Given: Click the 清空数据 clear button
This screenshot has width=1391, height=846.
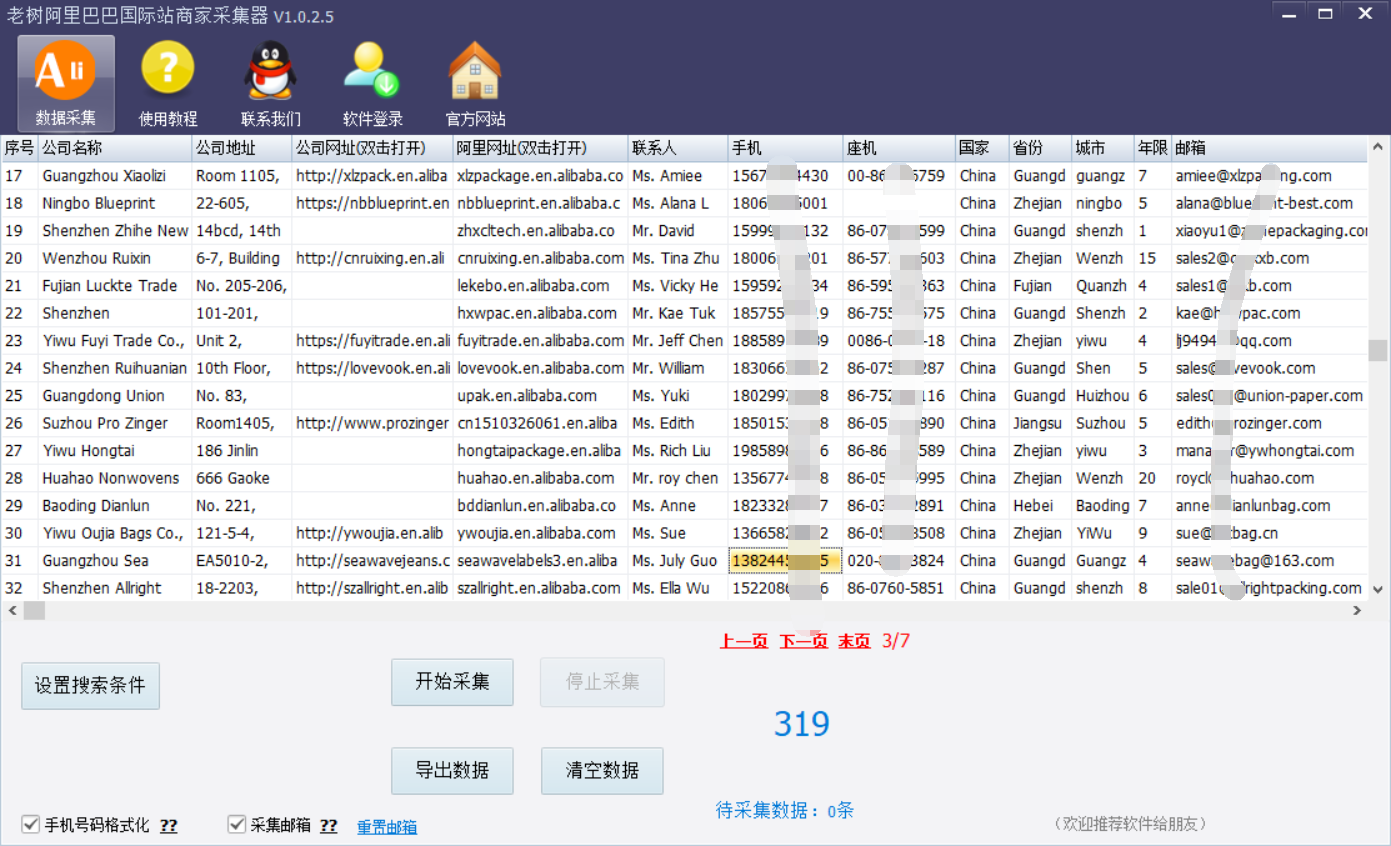Looking at the screenshot, I should pyautogui.click(x=602, y=771).
